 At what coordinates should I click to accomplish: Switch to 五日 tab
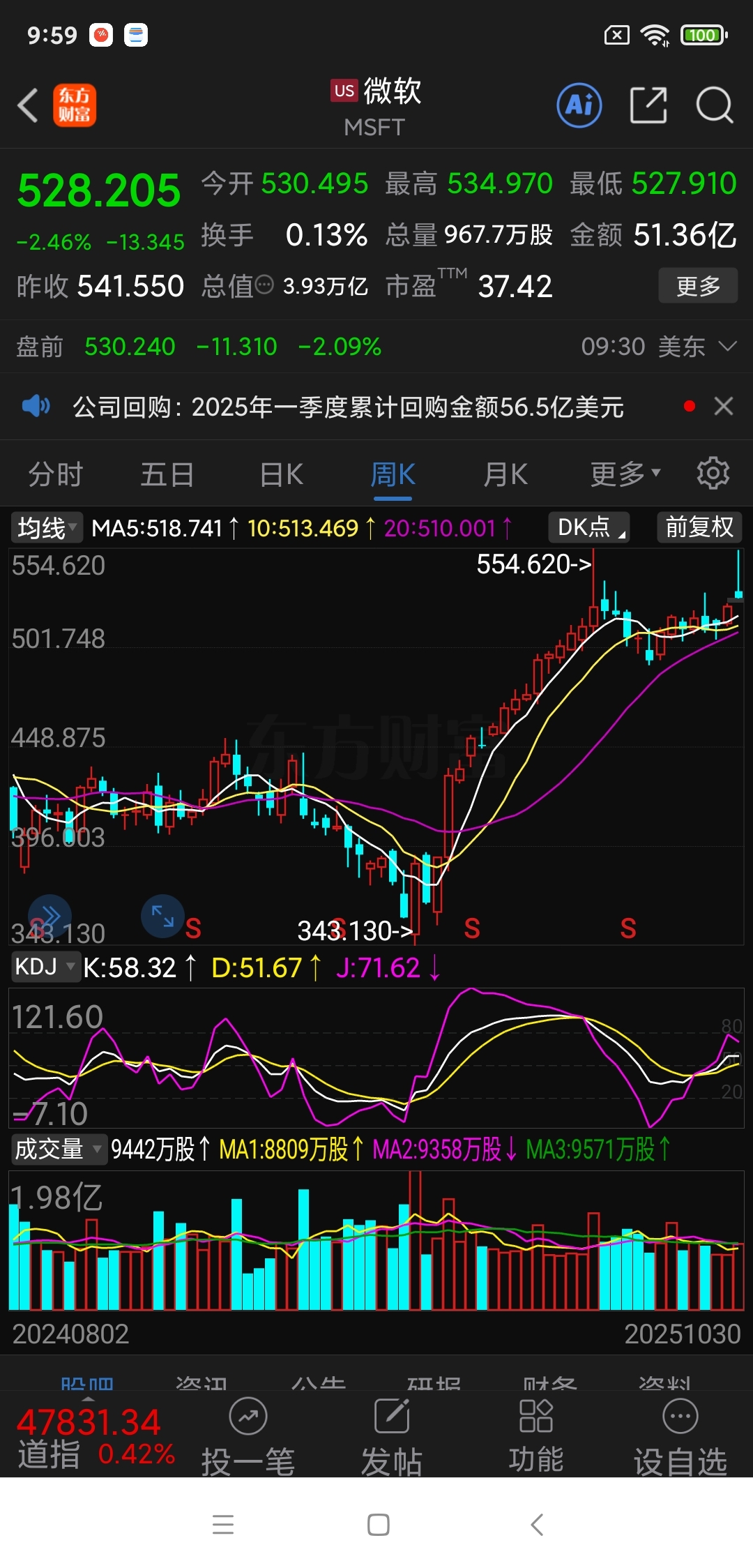point(167,474)
